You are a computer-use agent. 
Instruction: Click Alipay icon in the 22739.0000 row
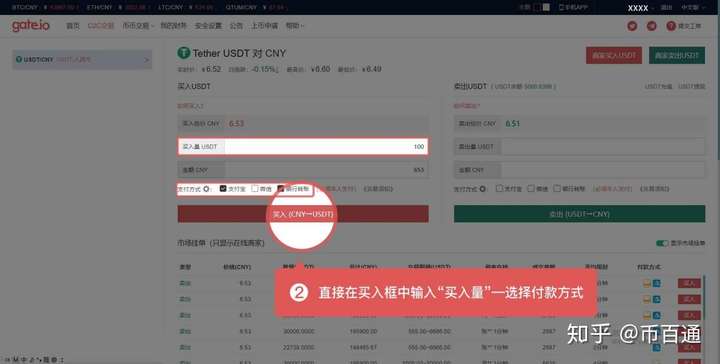657,347
